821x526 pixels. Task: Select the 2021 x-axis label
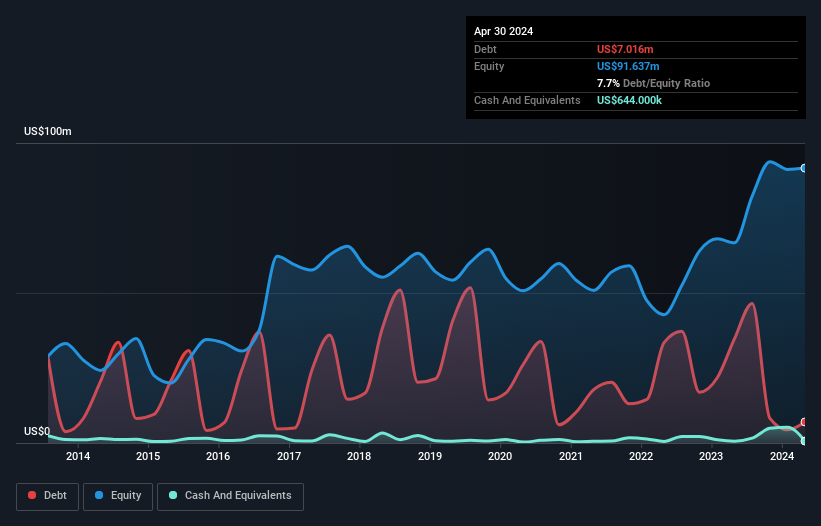pyautogui.click(x=570, y=456)
